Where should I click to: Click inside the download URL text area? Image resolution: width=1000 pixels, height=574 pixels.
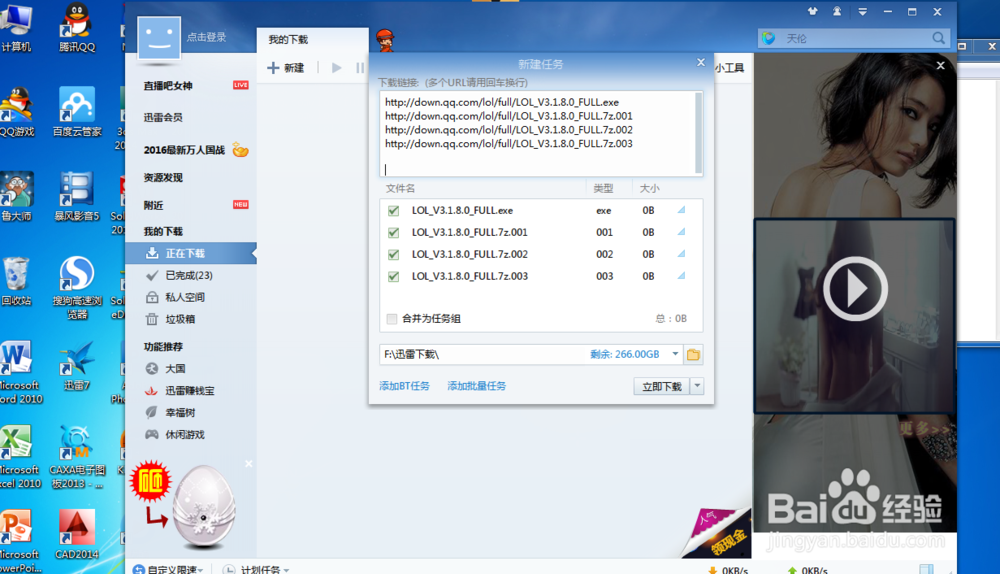pyautogui.click(x=536, y=134)
